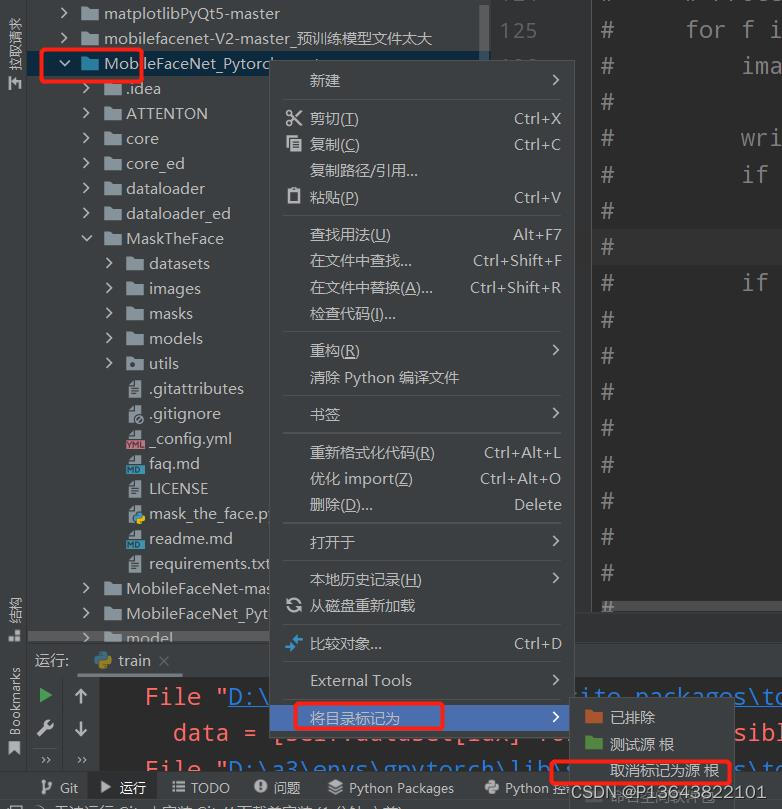Expand the utils folder
This screenshot has height=809, width=782.
click(x=109, y=363)
